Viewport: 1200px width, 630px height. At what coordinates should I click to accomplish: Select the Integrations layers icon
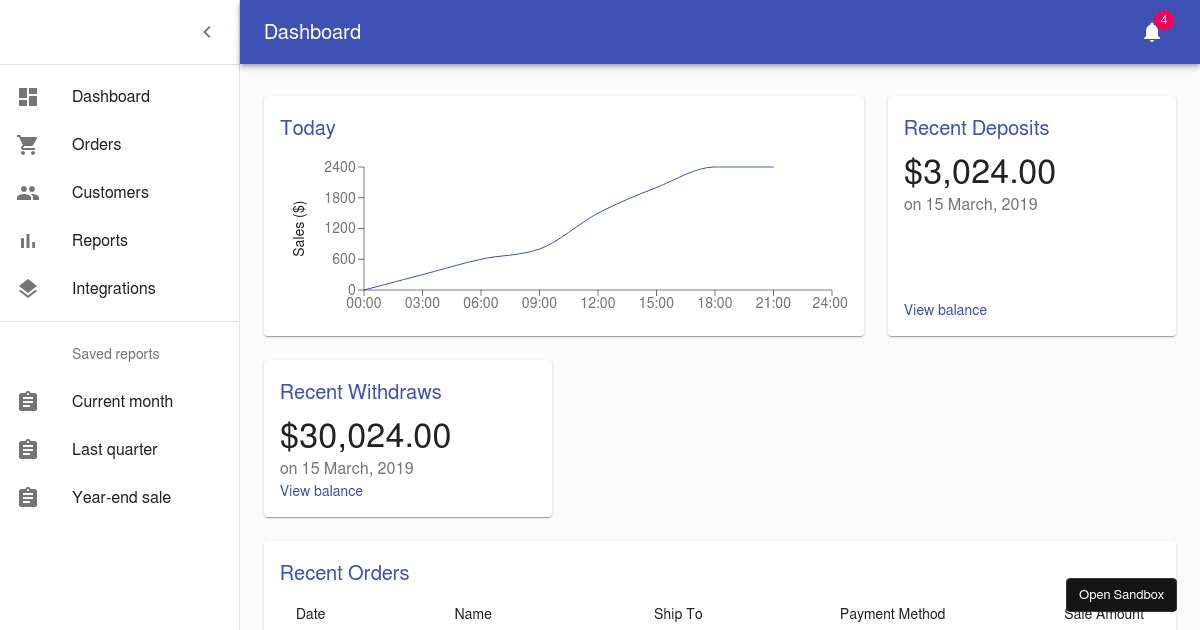click(x=27, y=288)
